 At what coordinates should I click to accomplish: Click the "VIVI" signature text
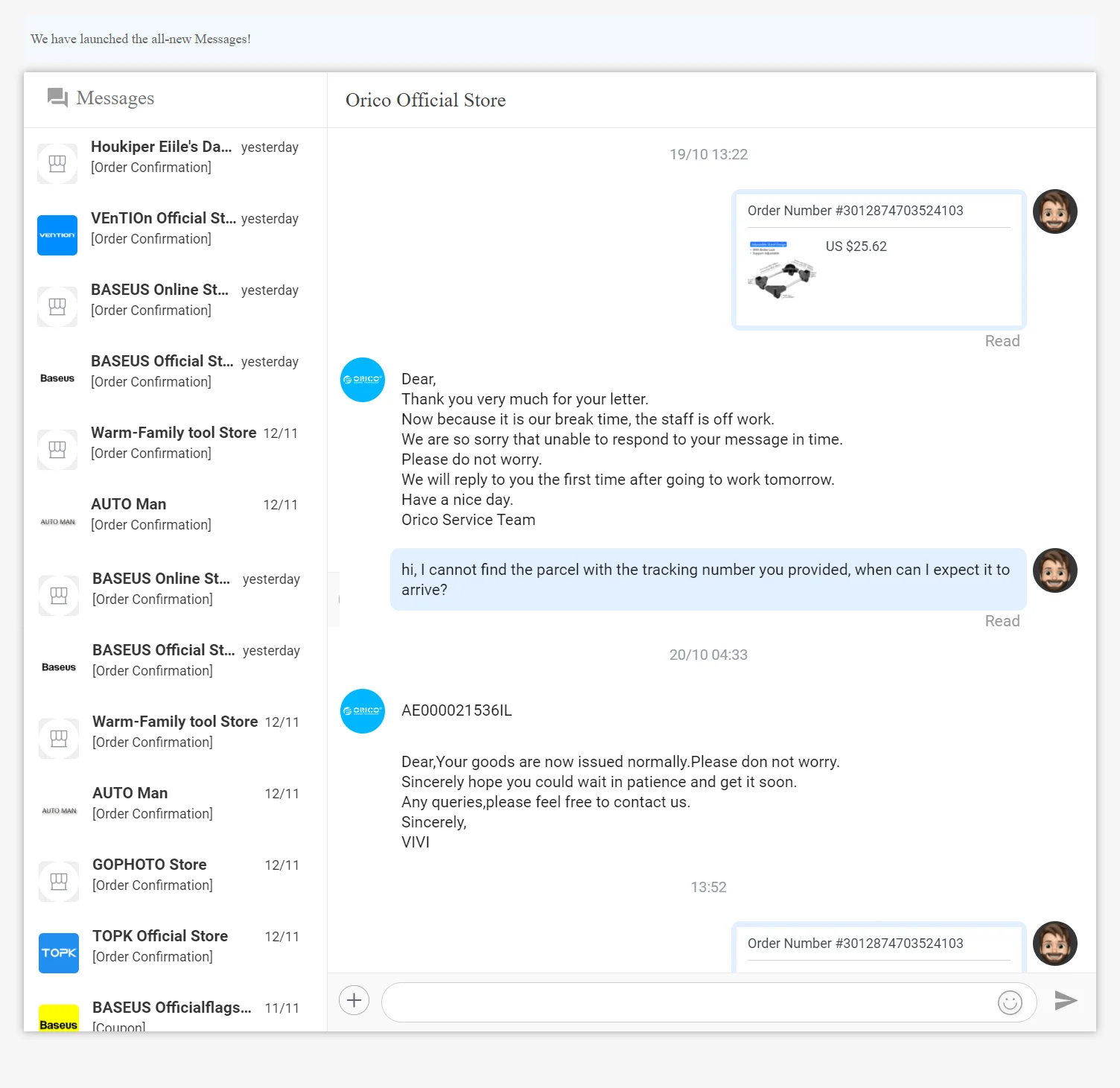pos(416,842)
